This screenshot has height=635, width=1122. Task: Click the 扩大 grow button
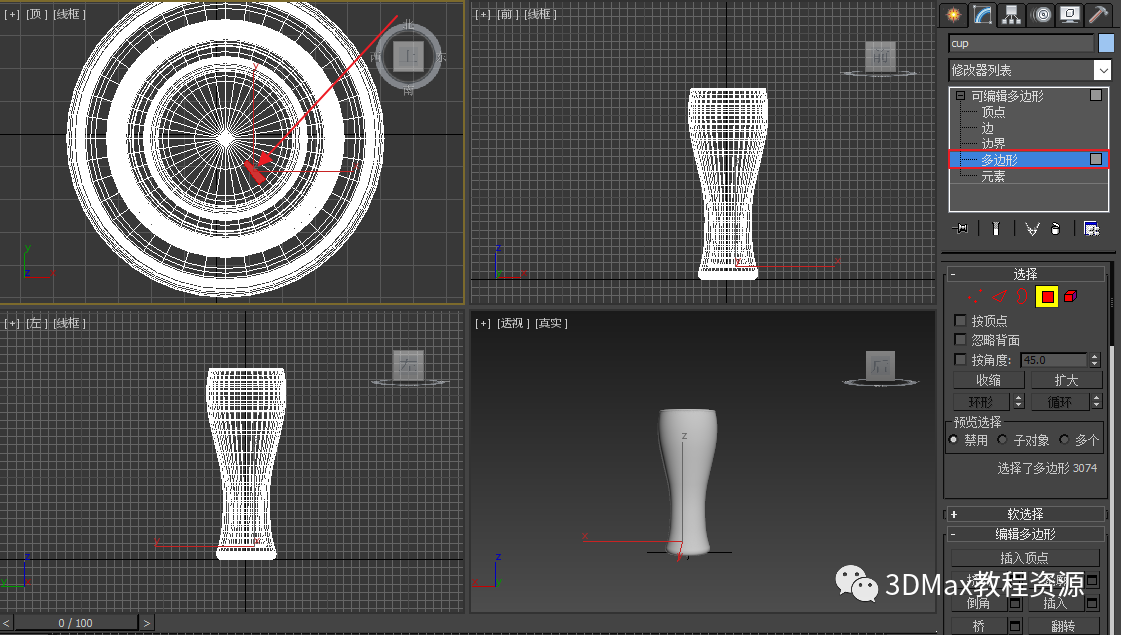point(1065,380)
